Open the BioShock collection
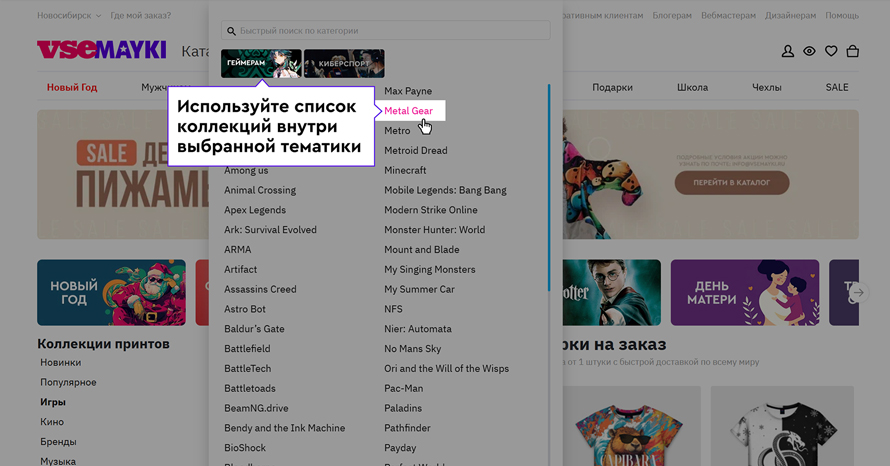This screenshot has width=890, height=466. coord(245,448)
